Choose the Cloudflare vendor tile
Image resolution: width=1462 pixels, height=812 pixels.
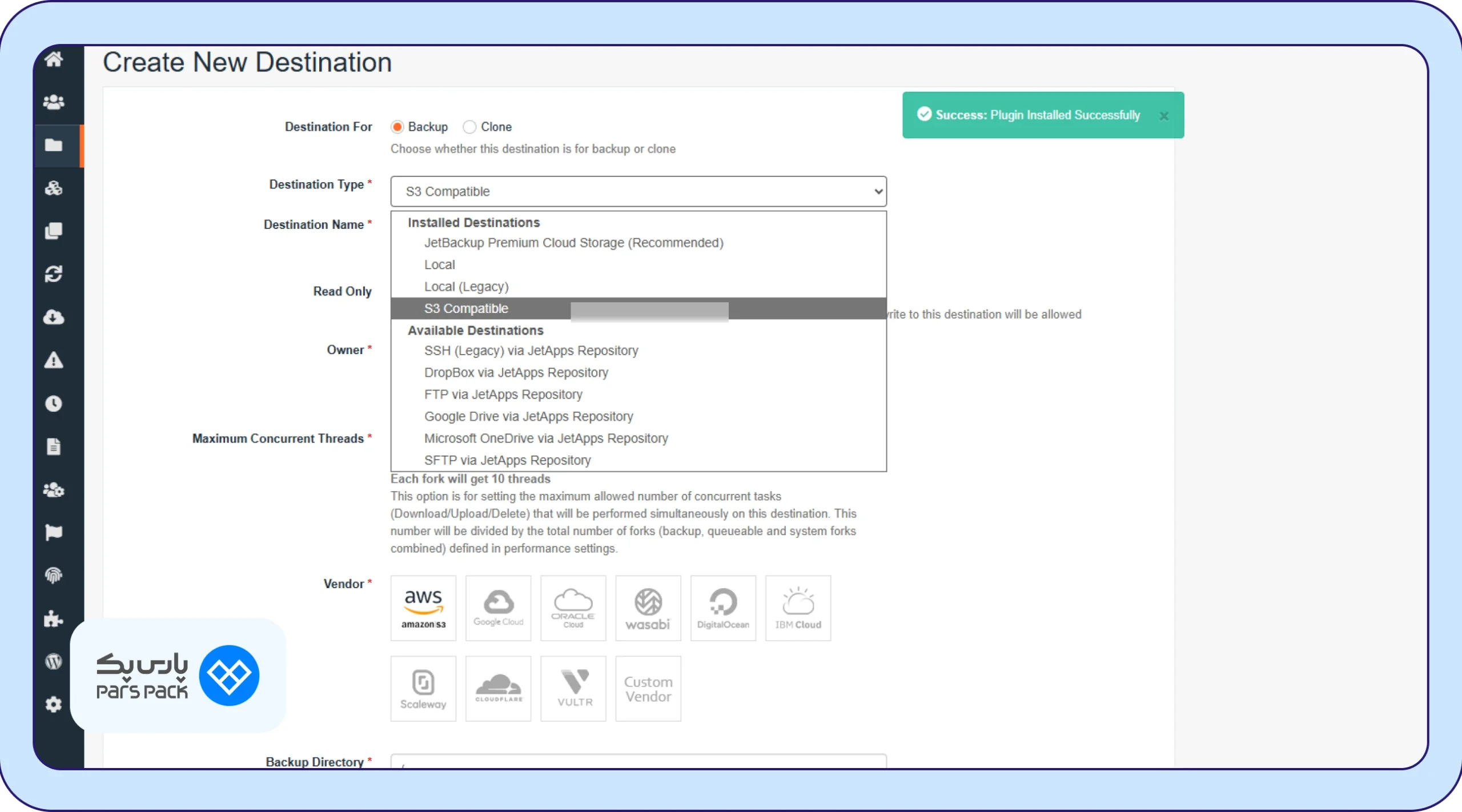pyautogui.click(x=498, y=689)
